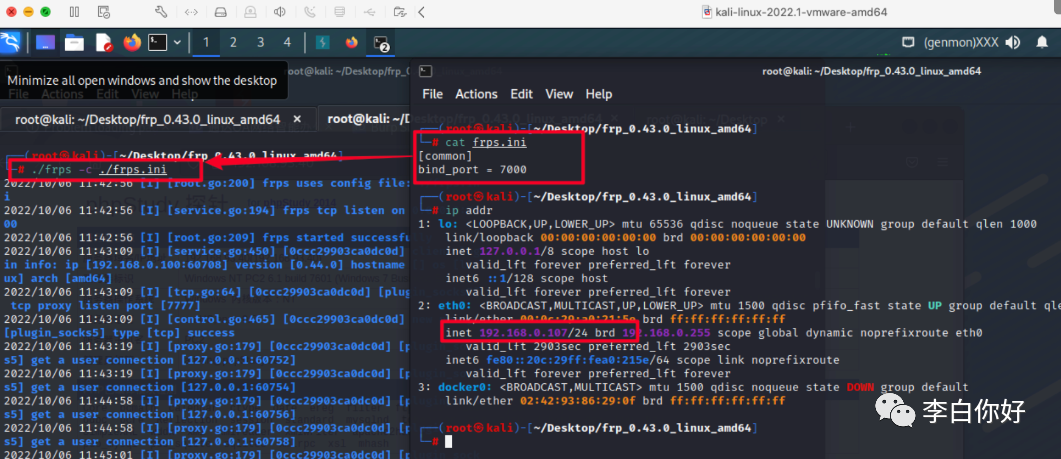
Task: Launch the text editor from Kali panel
Action: coord(104,43)
